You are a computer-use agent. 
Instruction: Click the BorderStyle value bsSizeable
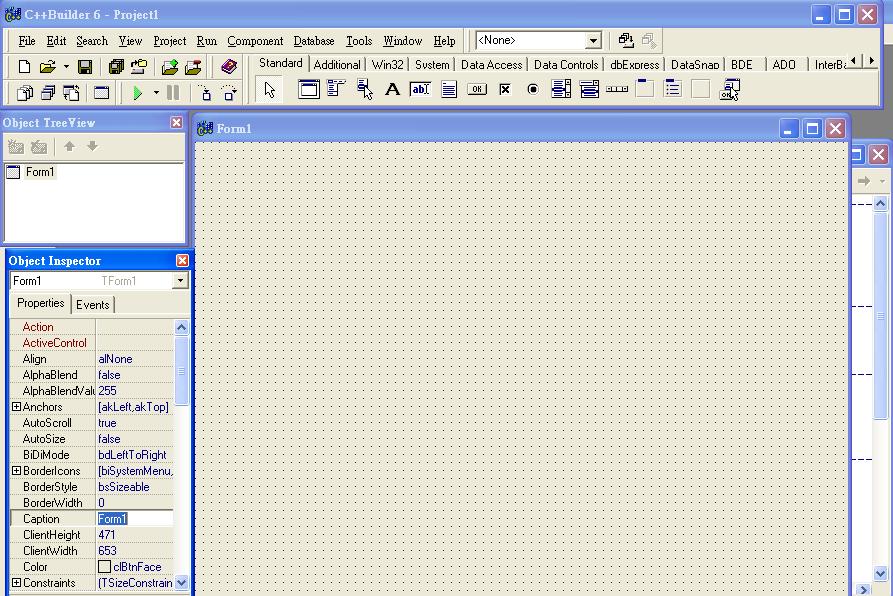[x=124, y=487]
